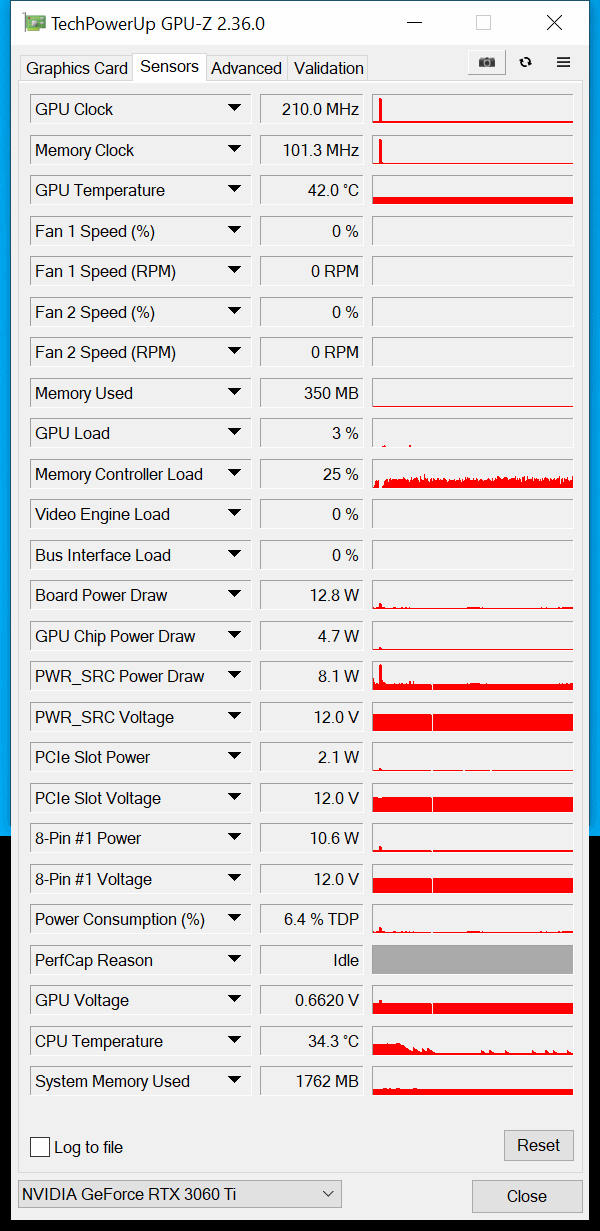Expand the GPU Clock sensor dropdown
Screen dimensions: 600x1231
(234, 108)
